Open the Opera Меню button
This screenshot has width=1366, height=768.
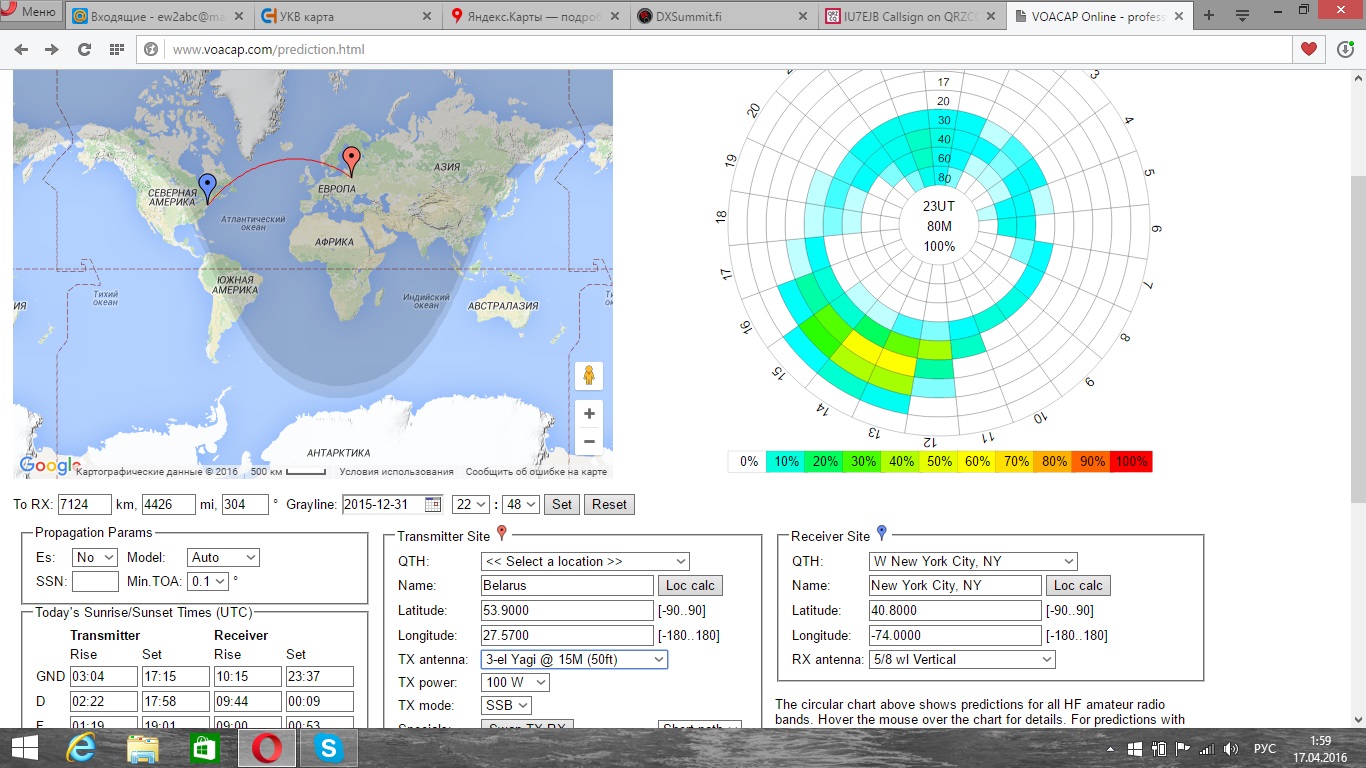click(30, 12)
